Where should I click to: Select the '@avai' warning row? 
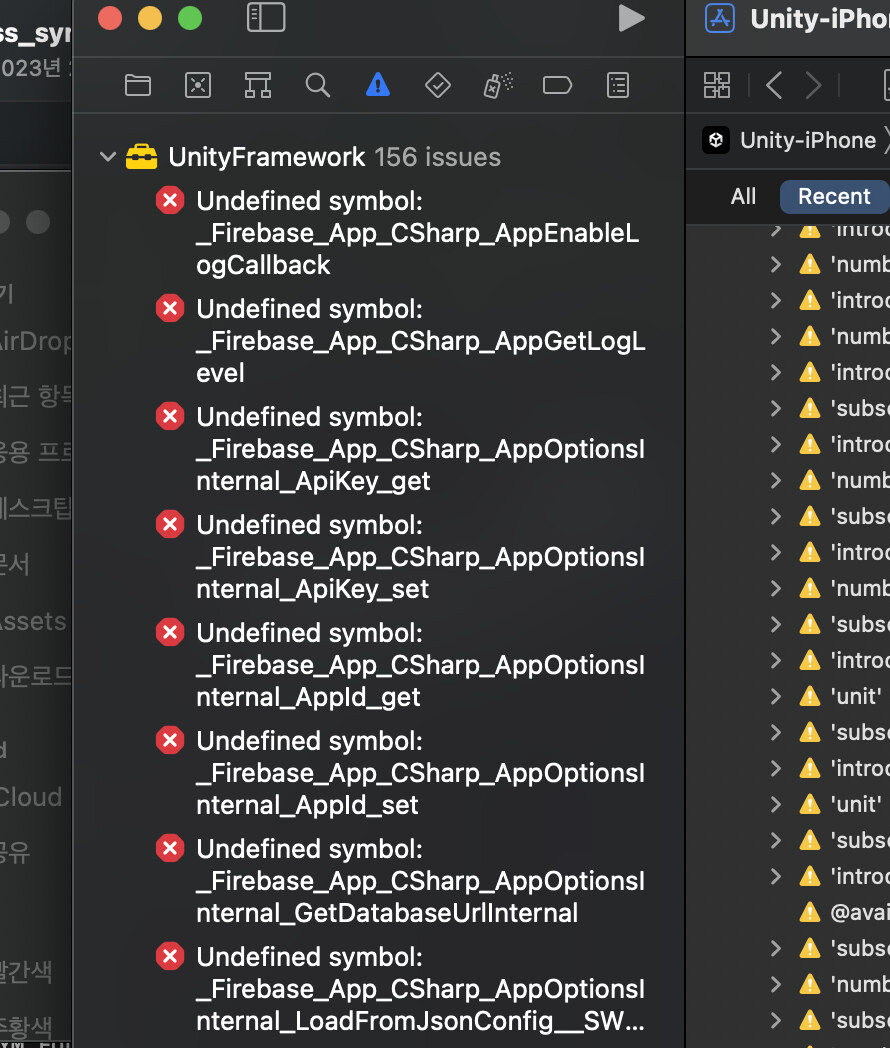845,912
